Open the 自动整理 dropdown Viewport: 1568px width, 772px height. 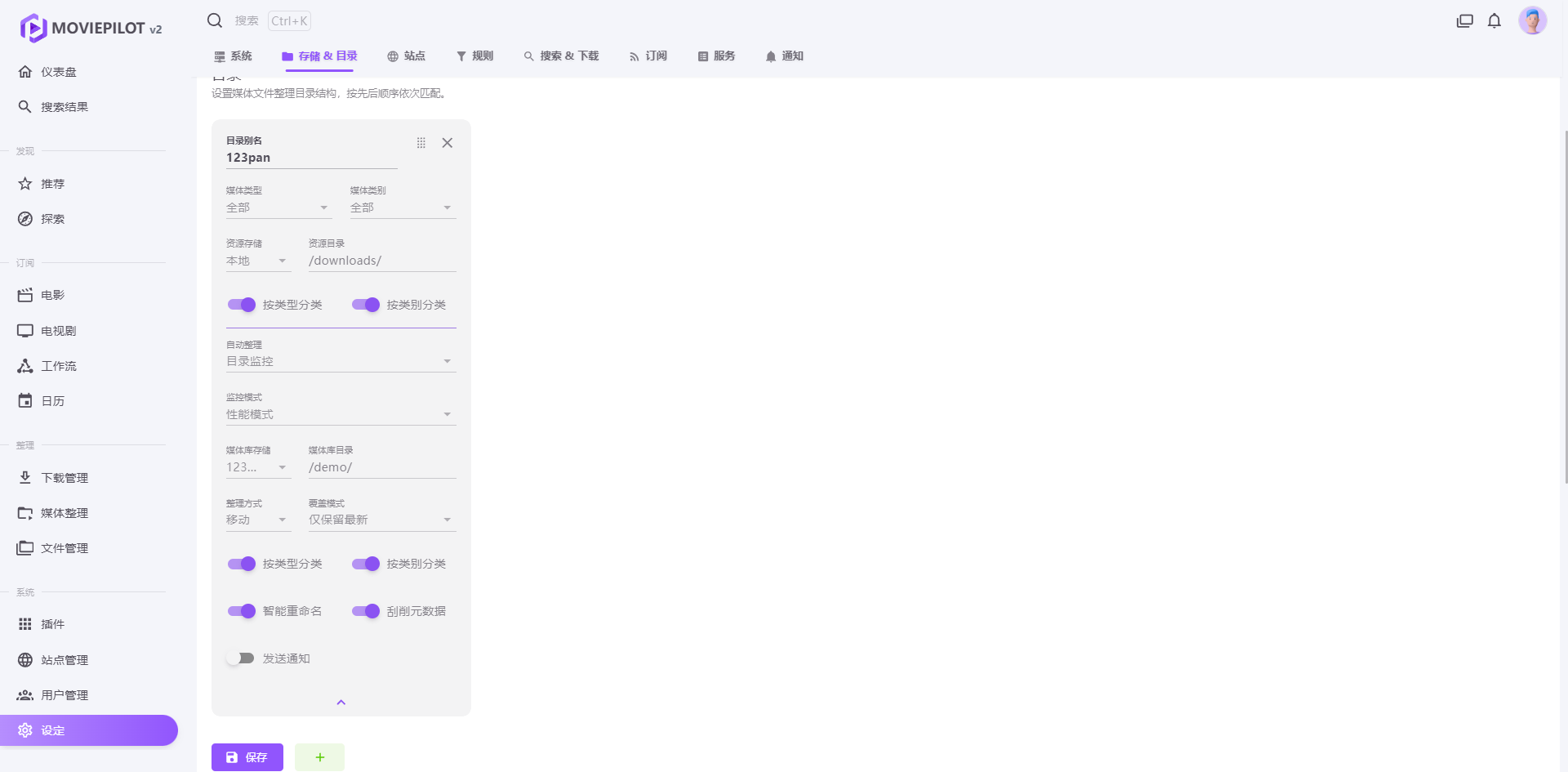click(341, 361)
